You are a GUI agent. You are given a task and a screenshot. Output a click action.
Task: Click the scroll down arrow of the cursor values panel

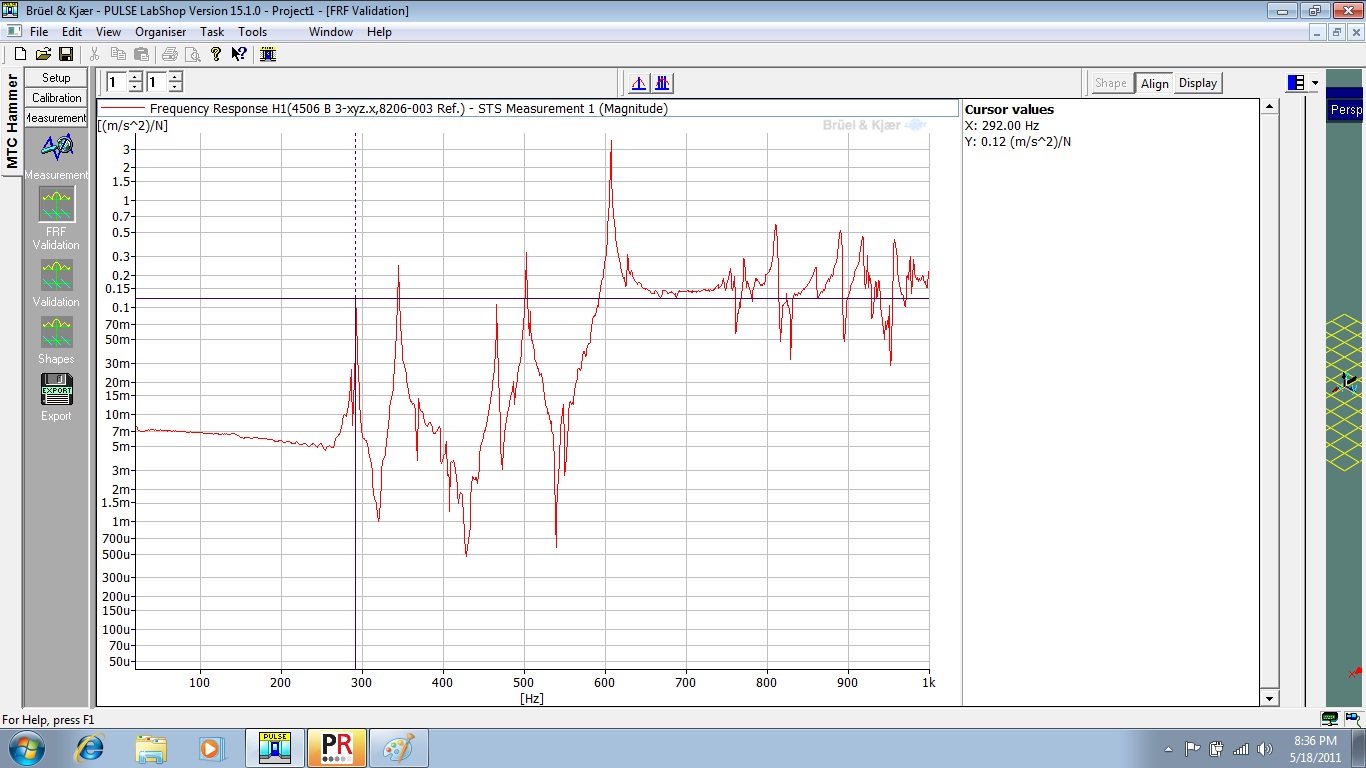pyautogui.click(x=1269, y=698)
